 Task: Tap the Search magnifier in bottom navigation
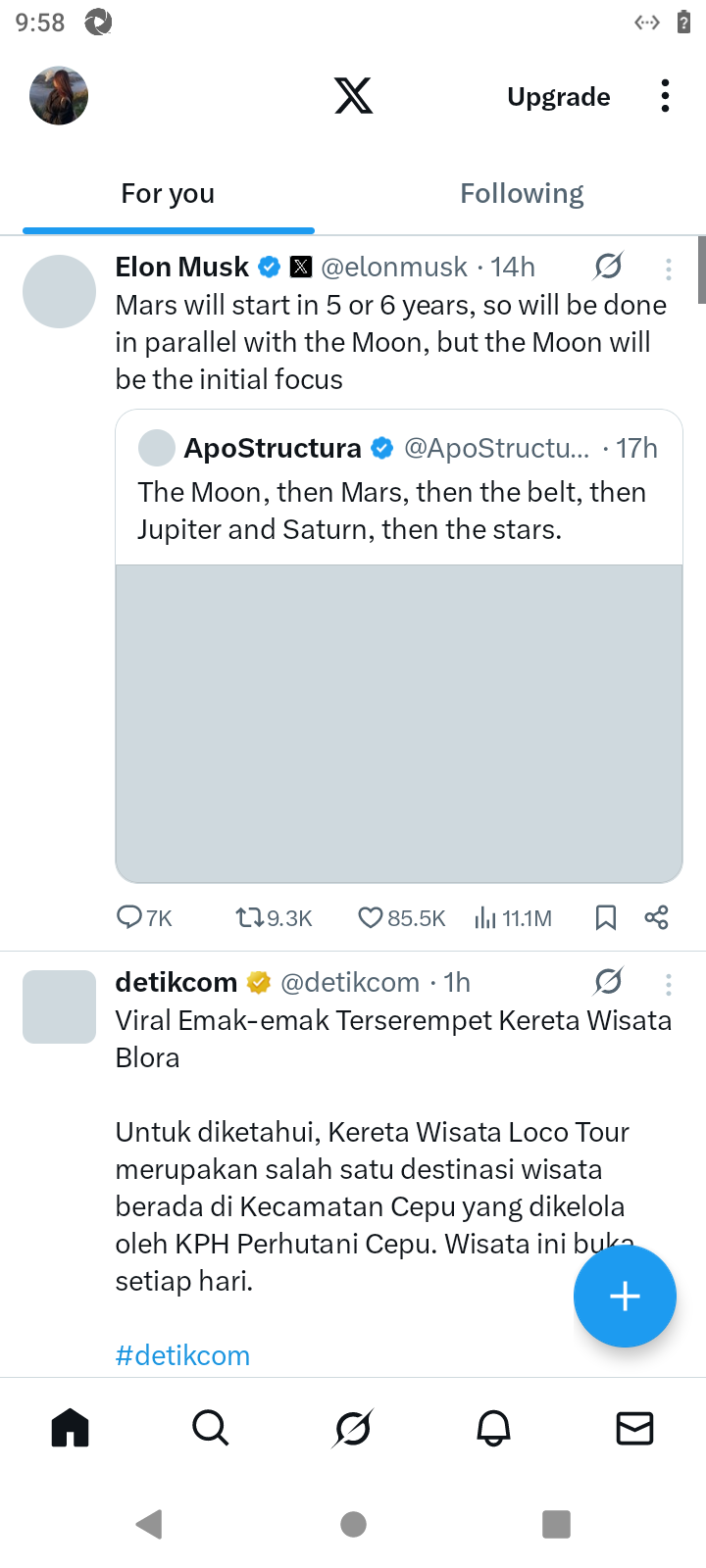tap(211, 1429)
